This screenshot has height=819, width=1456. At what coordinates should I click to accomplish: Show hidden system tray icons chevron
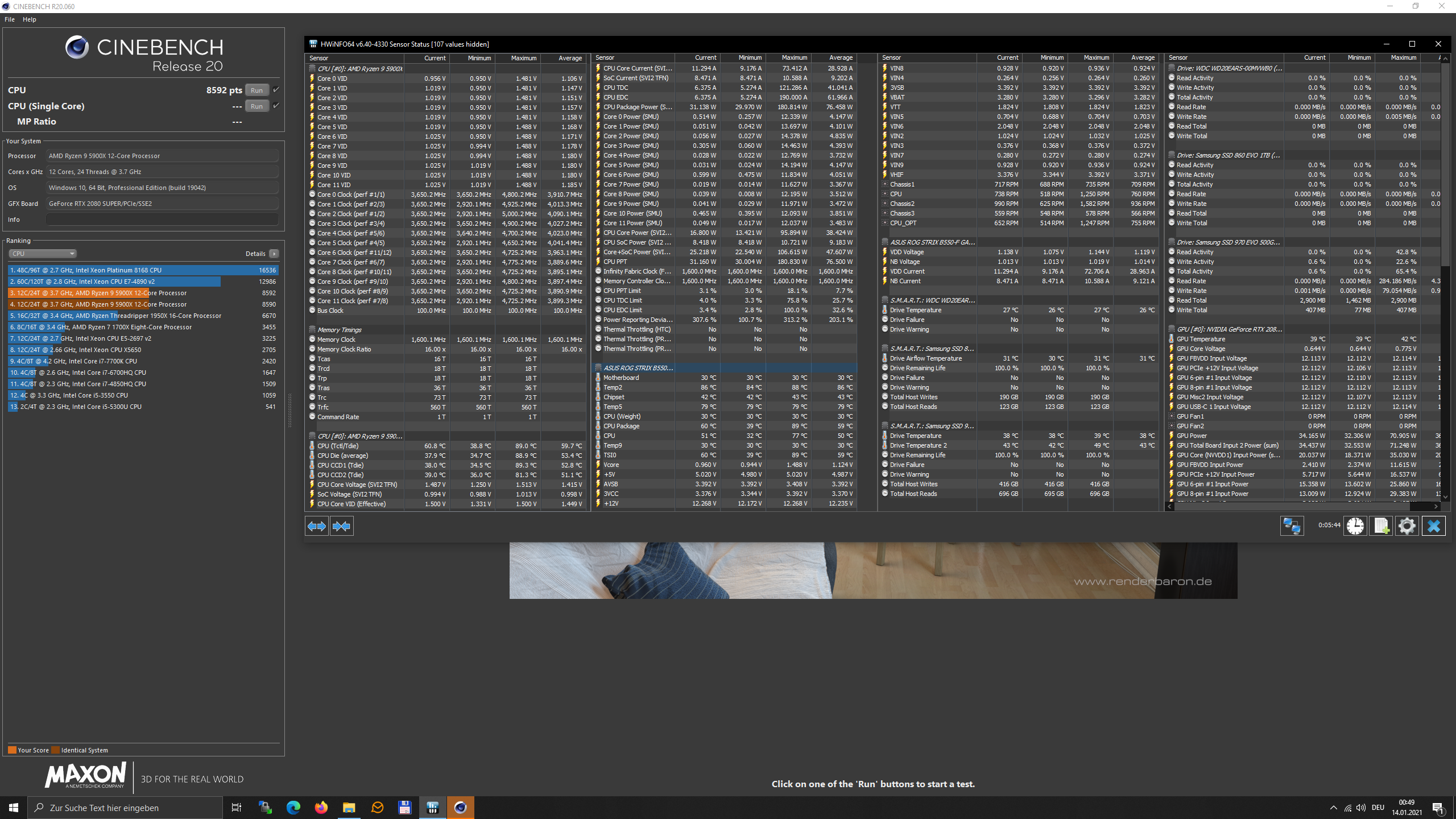1333,808
